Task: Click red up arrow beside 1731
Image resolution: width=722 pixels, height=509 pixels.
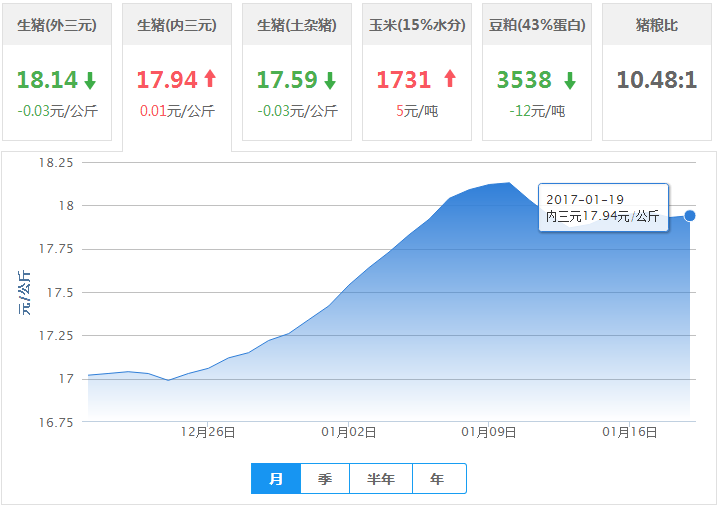Action: point(449,79)
